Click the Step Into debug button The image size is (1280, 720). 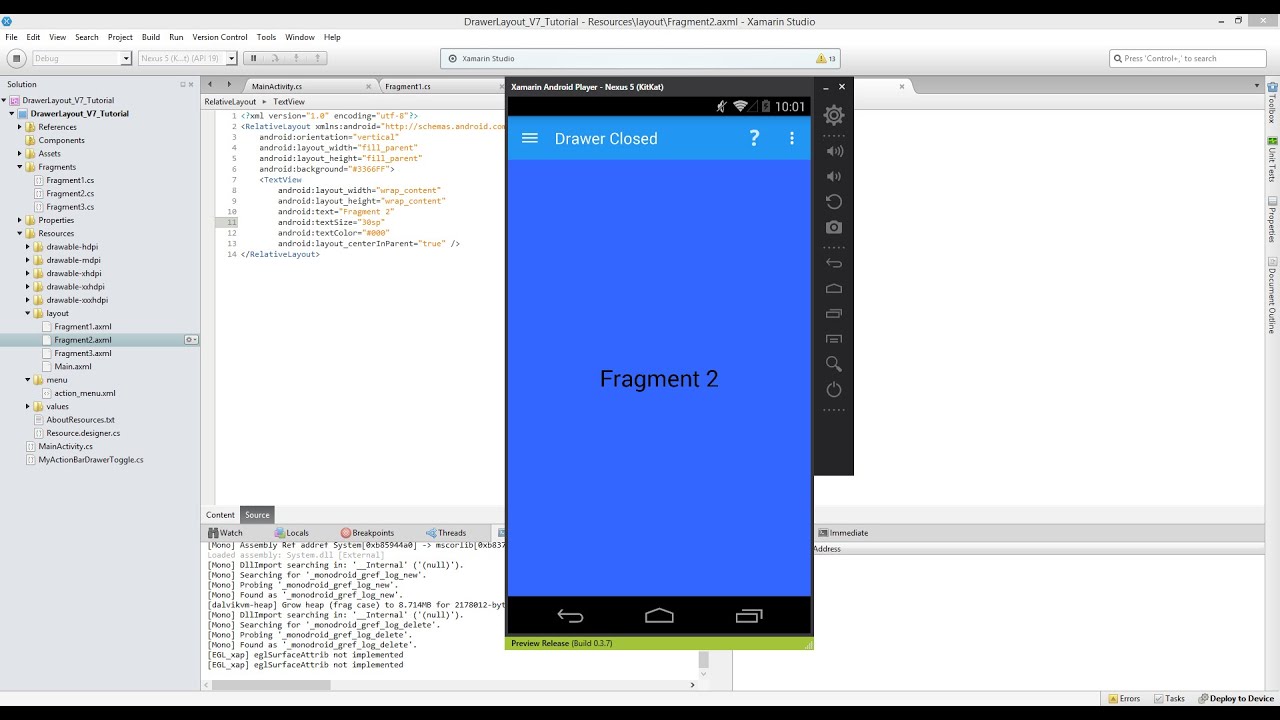click(296, 58)
